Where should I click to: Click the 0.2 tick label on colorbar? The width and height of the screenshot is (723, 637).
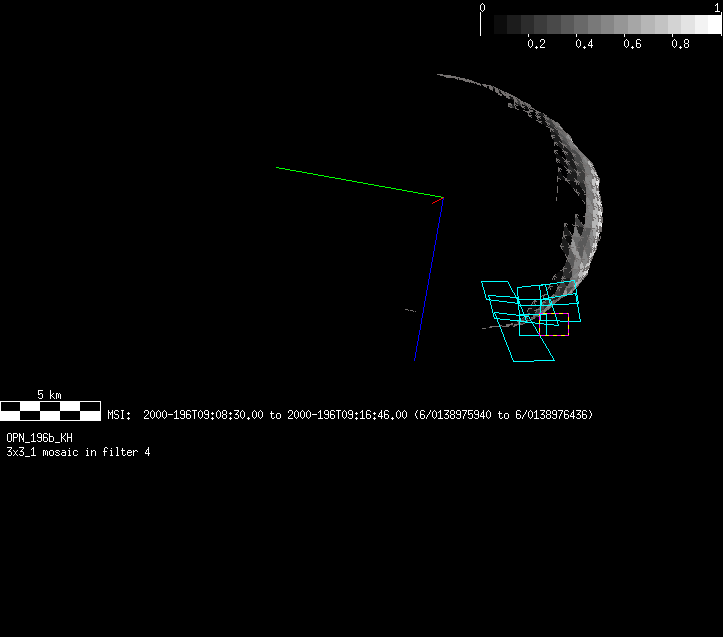pyautogui.click(x=536, y=44)
